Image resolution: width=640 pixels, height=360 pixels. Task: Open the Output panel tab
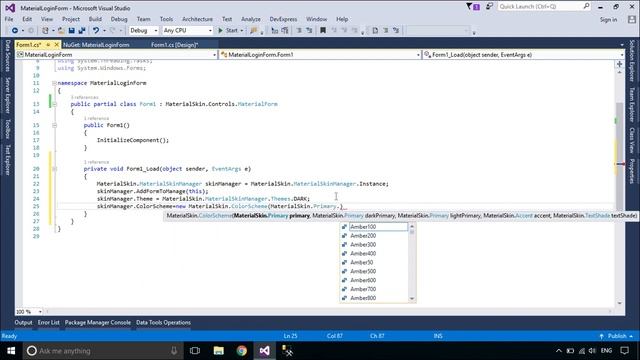tap(23, 322)
